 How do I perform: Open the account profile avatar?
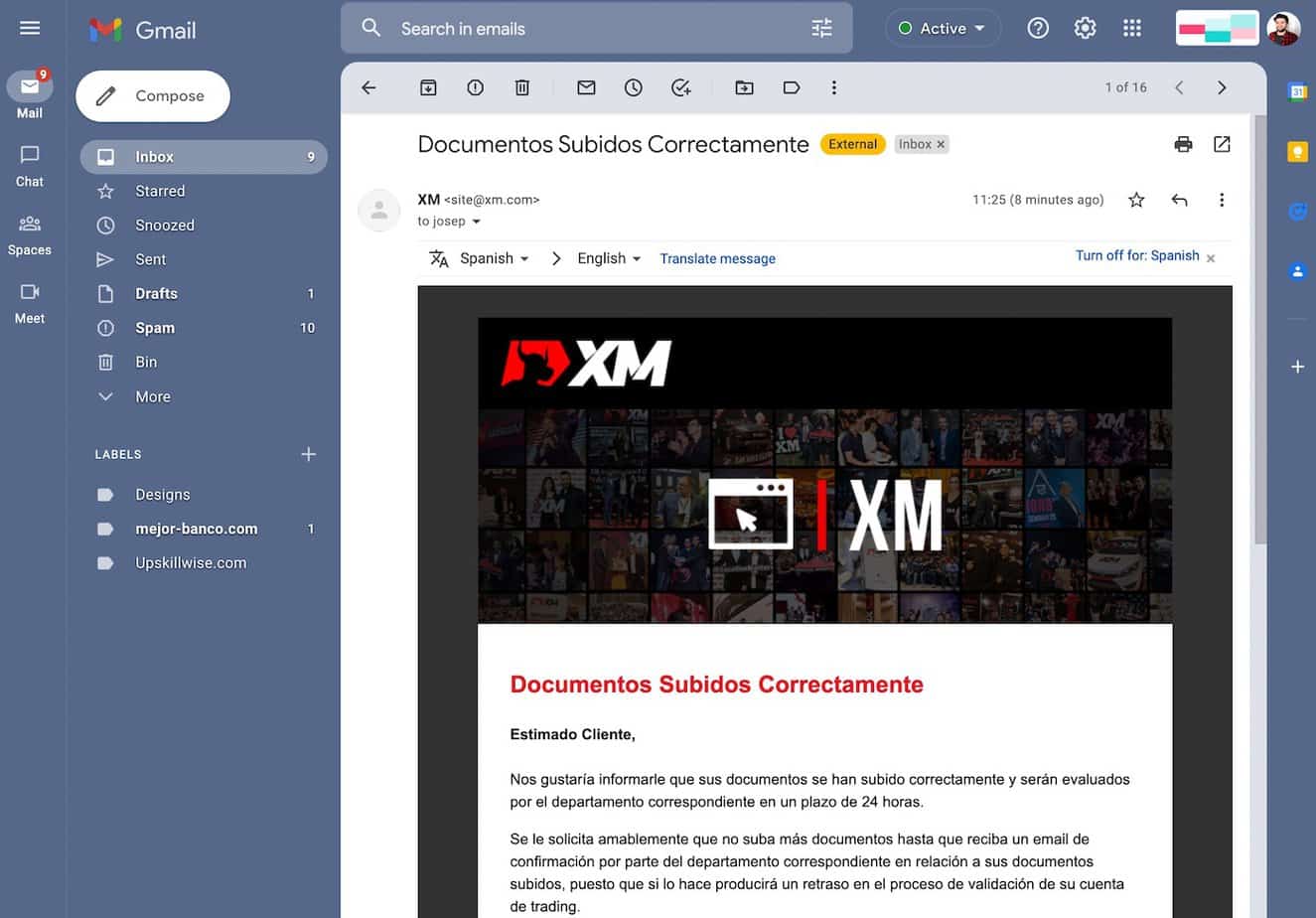(x=1283, y=28)
